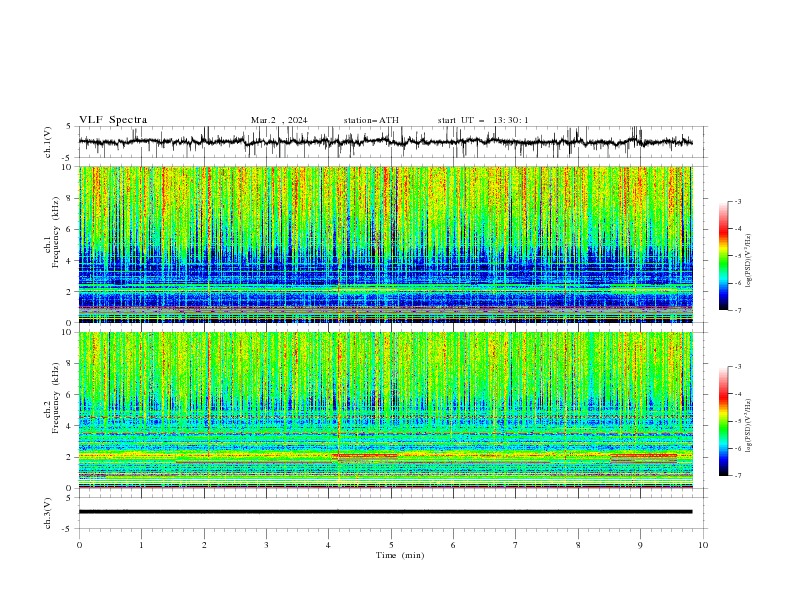
Task: Click the ch.1 'log(PSD)(V²/Hz)' colorbar label
Action: 750,261
